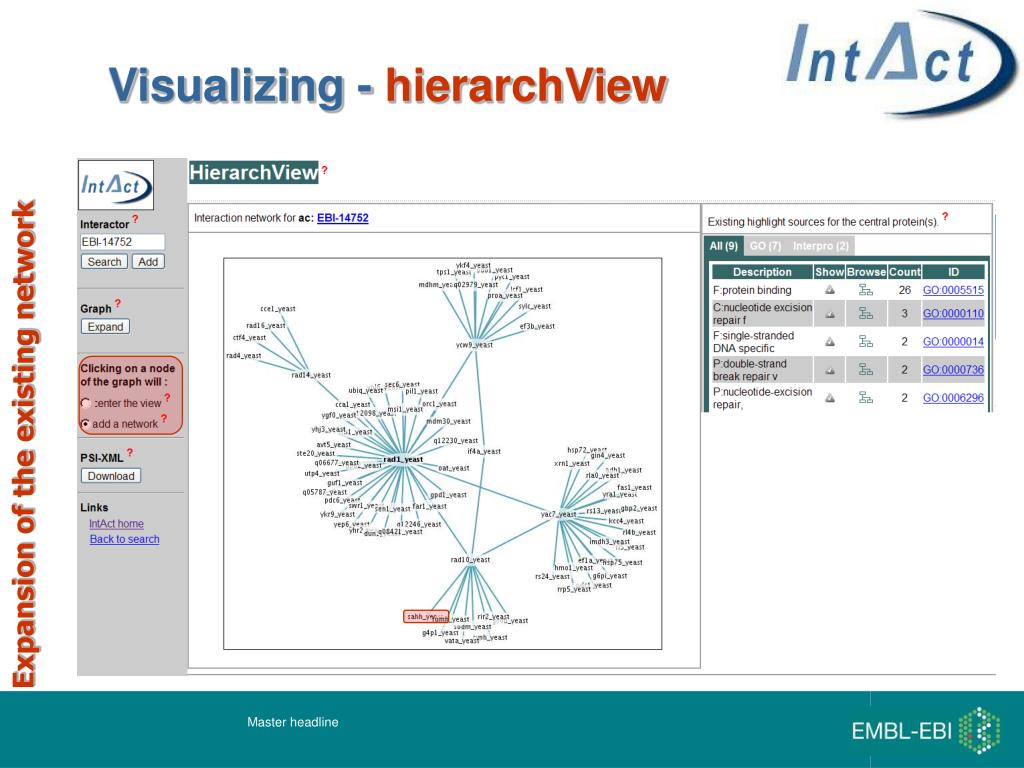Image resolution: width=1024 pixels, height=768 pixels.
Task: Click the IntAct logo in the sidebar
Action: pyautogui.click(x=116, y=185)
